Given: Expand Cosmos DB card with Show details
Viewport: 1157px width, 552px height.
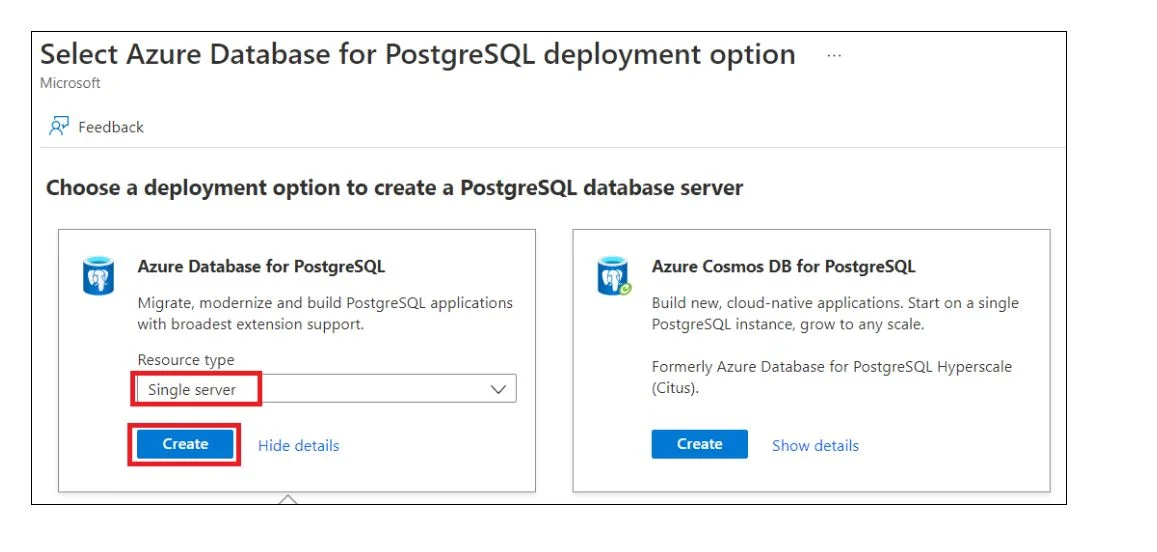Looking at the screenshot, I should (815, 446).
